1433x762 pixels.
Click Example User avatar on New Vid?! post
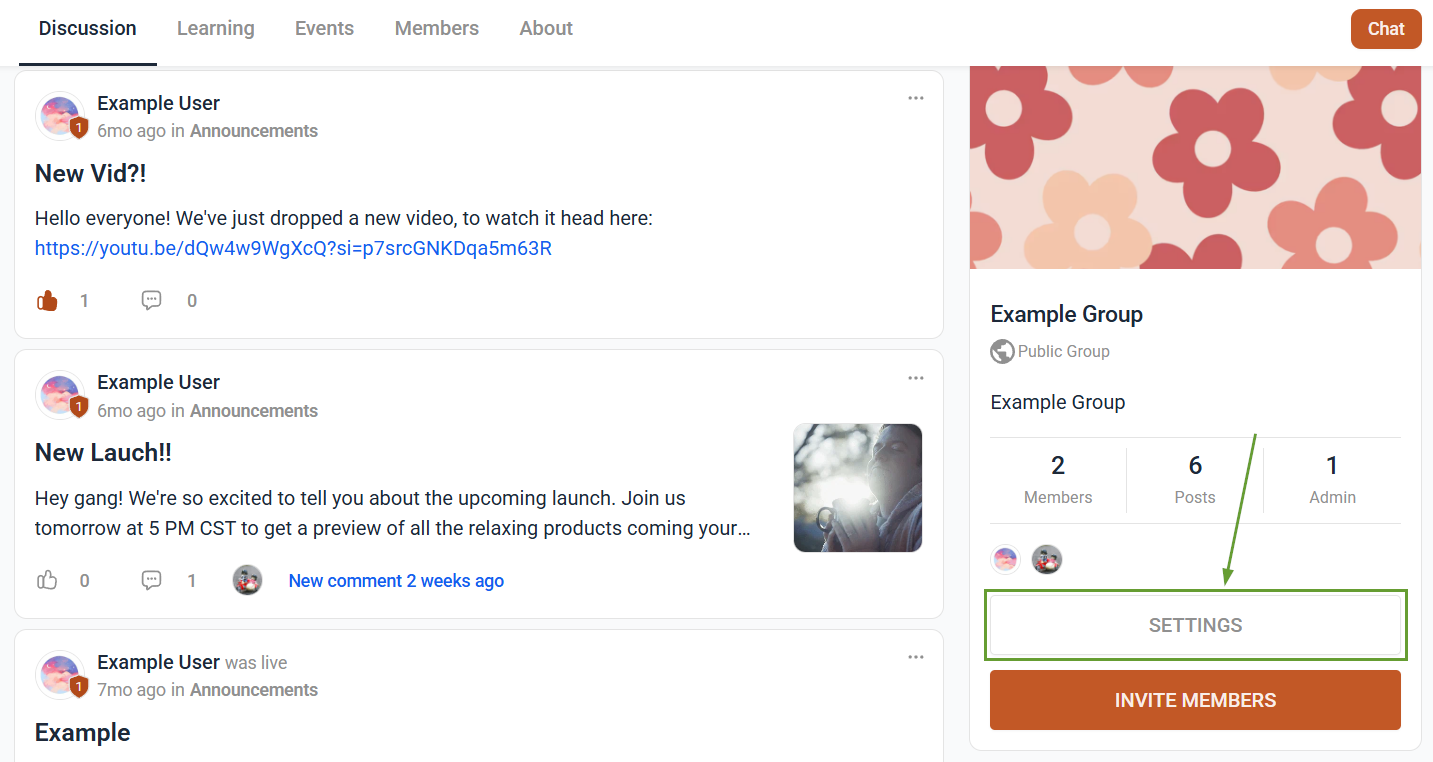click(60, 116)
